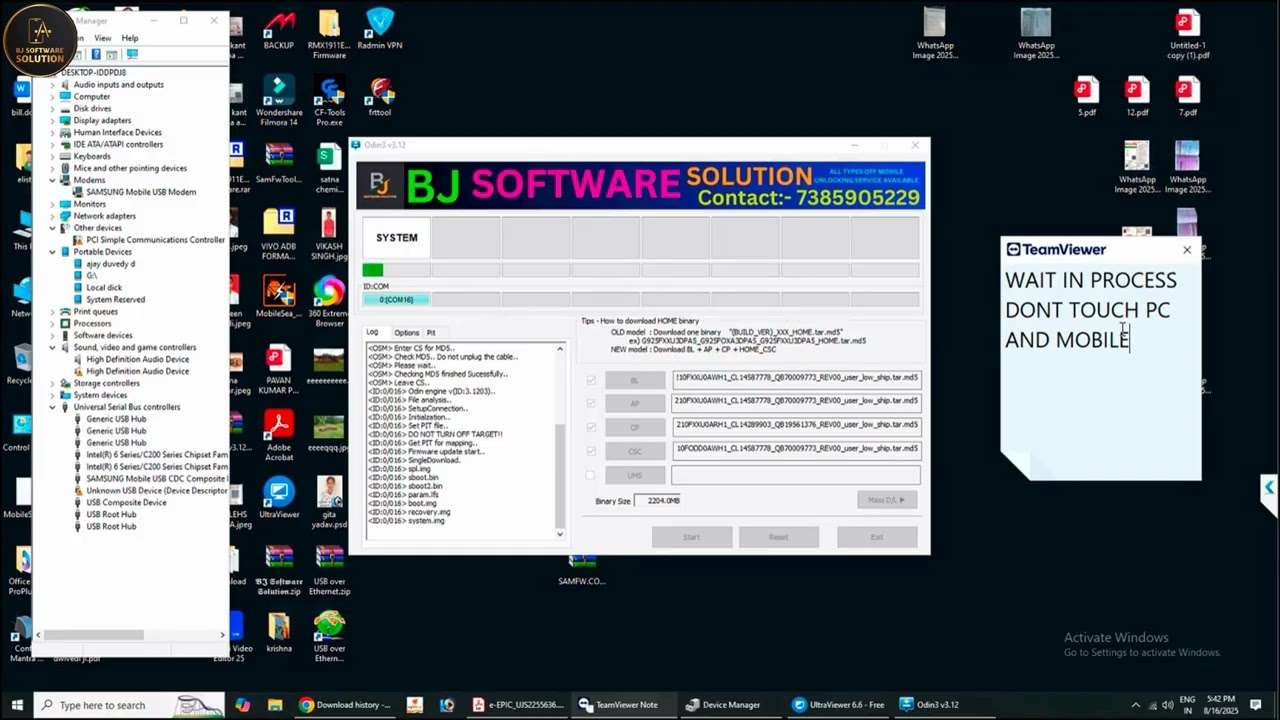Open the krishna folder on desktop

(x=279, y=633)
